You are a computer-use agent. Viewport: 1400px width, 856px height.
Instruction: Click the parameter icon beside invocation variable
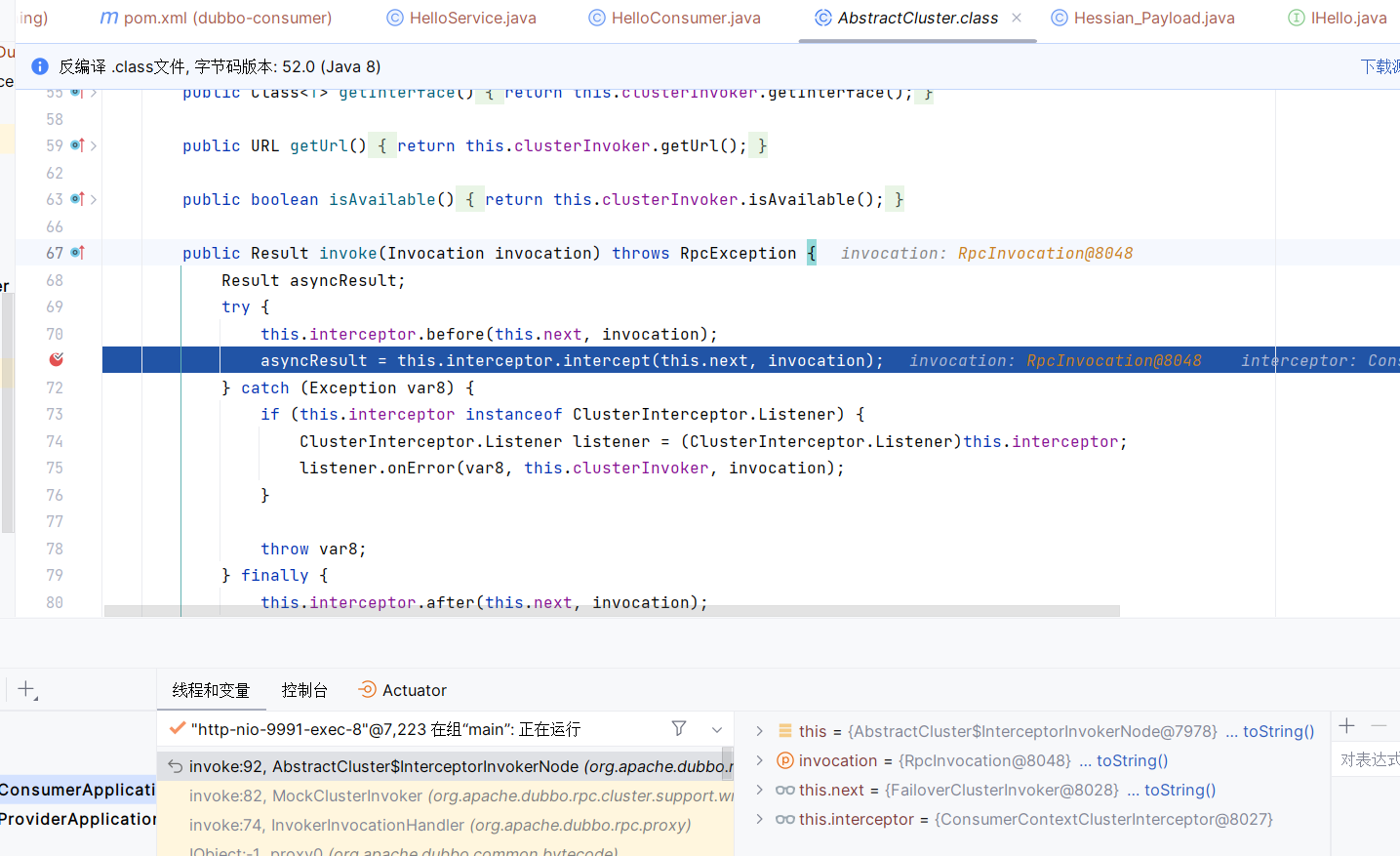coord(784,760)
